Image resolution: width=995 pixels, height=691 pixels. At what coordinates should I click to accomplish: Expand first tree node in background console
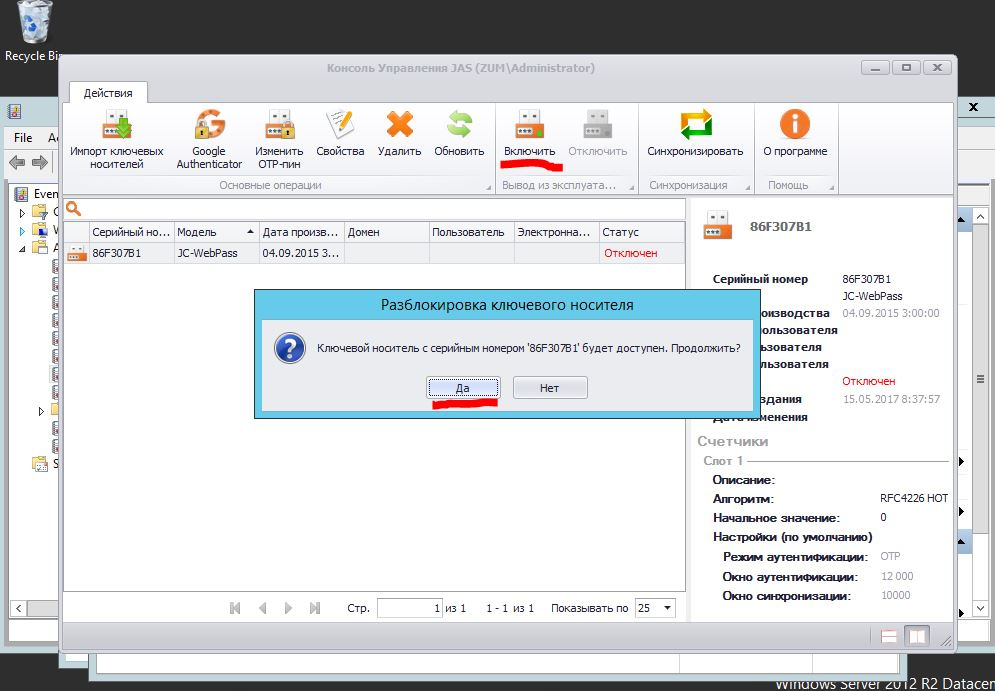(23, 211)
